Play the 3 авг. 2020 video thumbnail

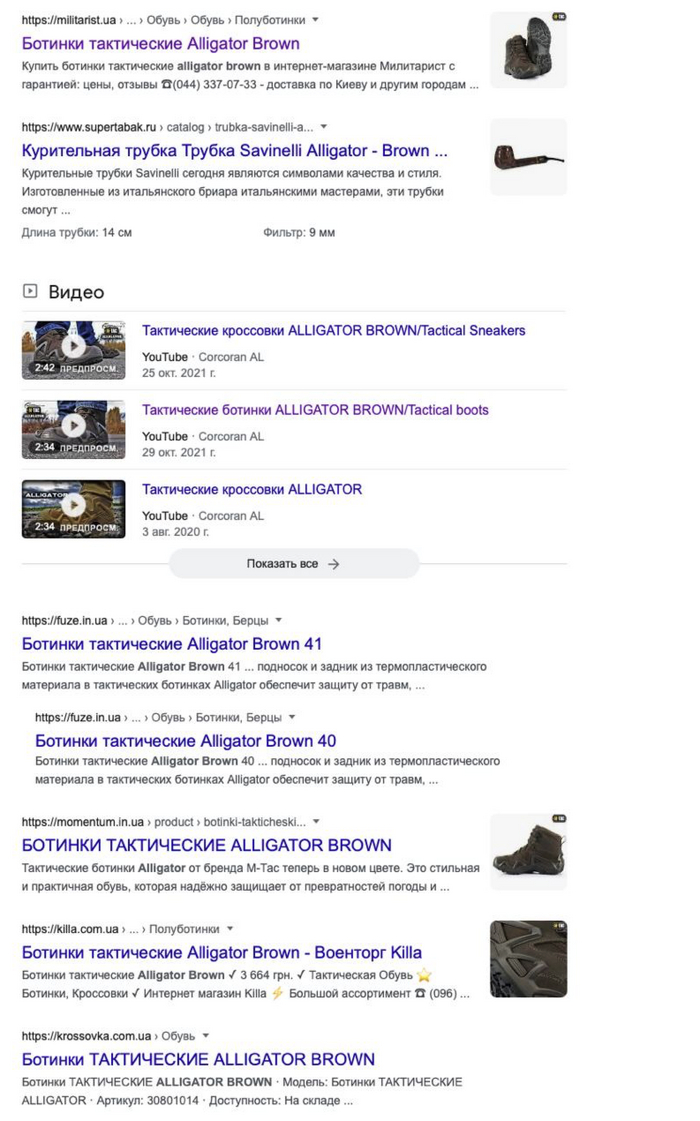click(x=74, y=509)
